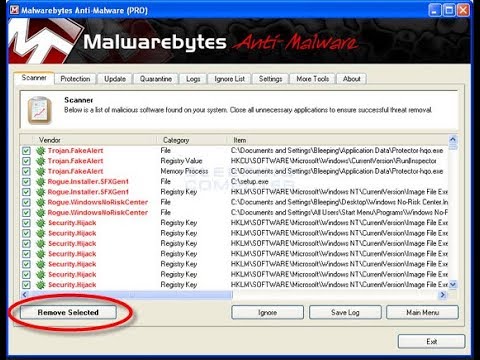Click bug icon of Rogue.WindowsNoRiskCenter Start Menu row
Image resolution: width=480 pixels, height=360 pixels.
[x=41, y=213]
